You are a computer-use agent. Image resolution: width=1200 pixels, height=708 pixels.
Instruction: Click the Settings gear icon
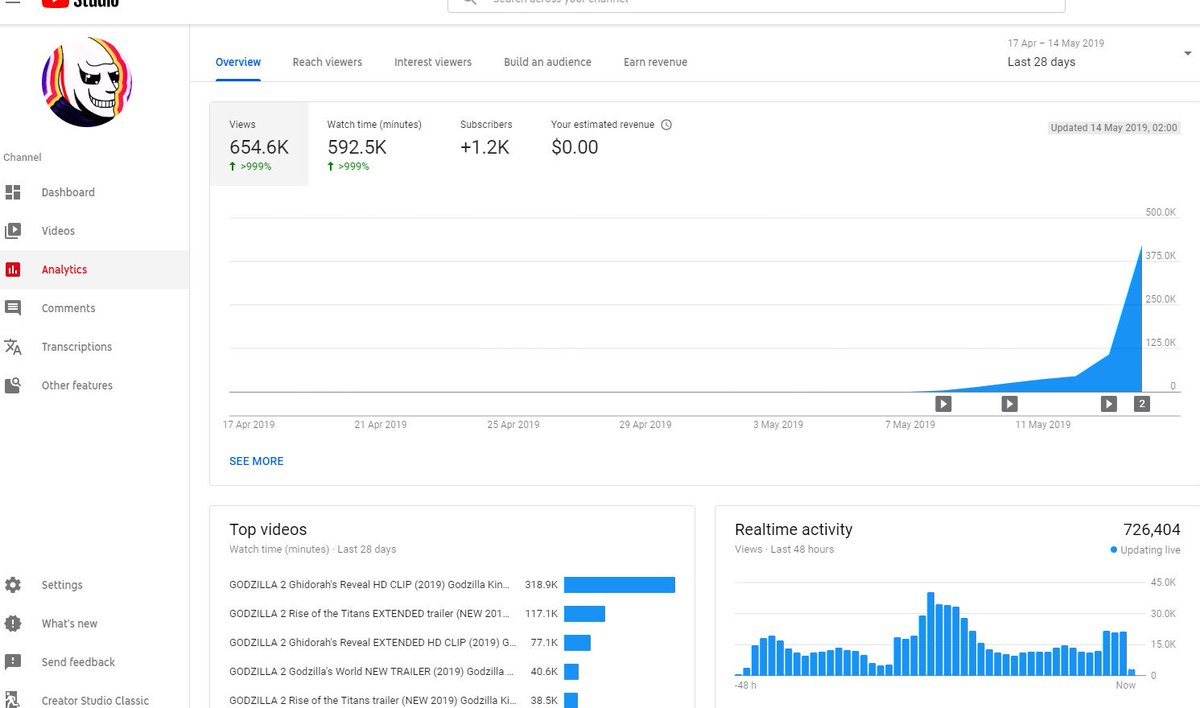(13, 585)
